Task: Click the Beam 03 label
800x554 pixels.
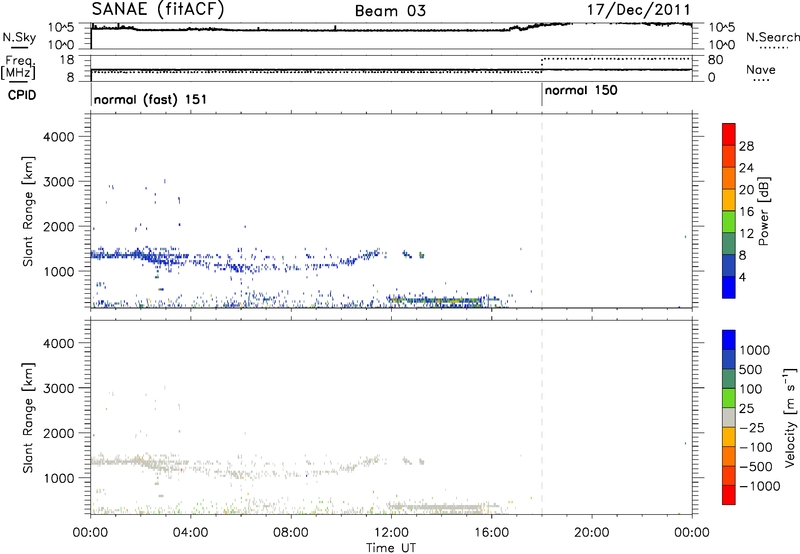Action: click(x=390, y=11)
